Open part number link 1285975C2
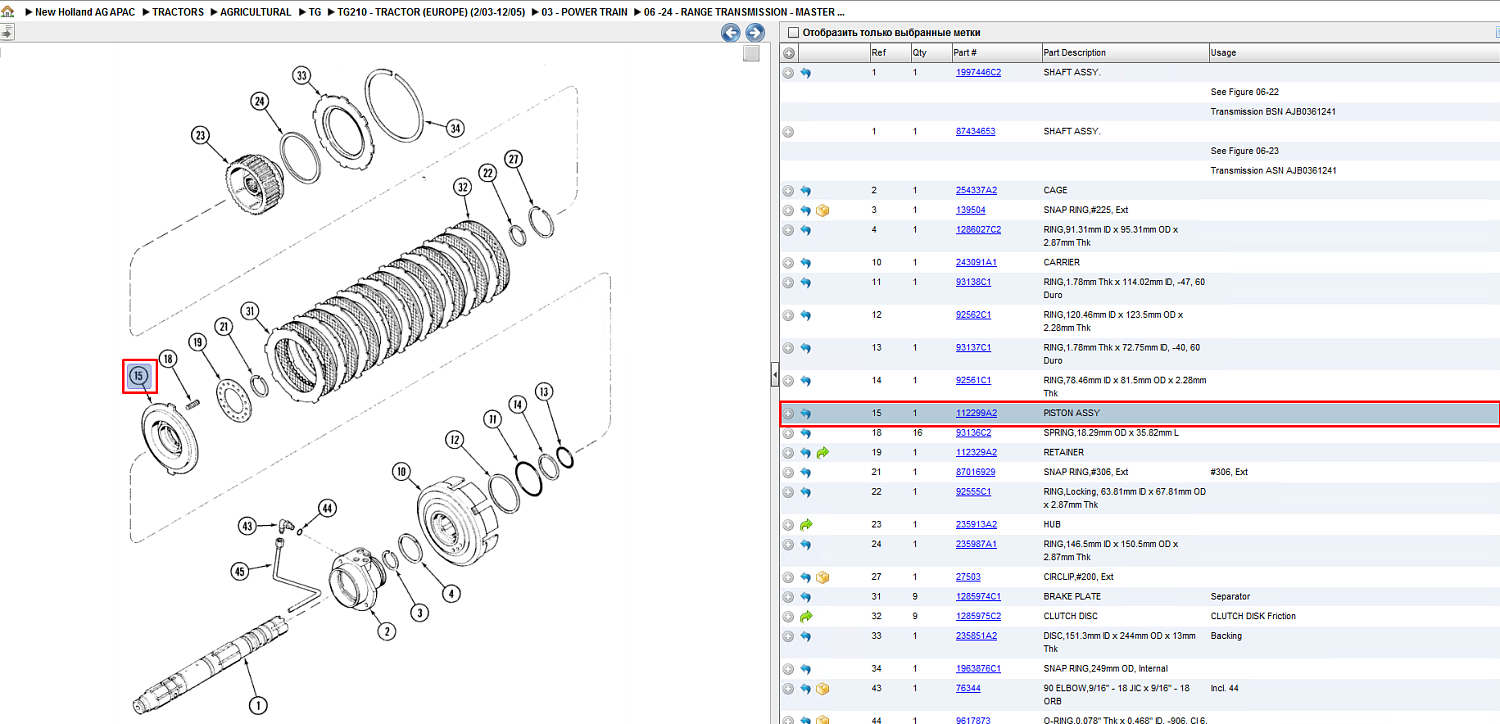The width and height of the screenshot is (1500, 724). tap(978, 616)
